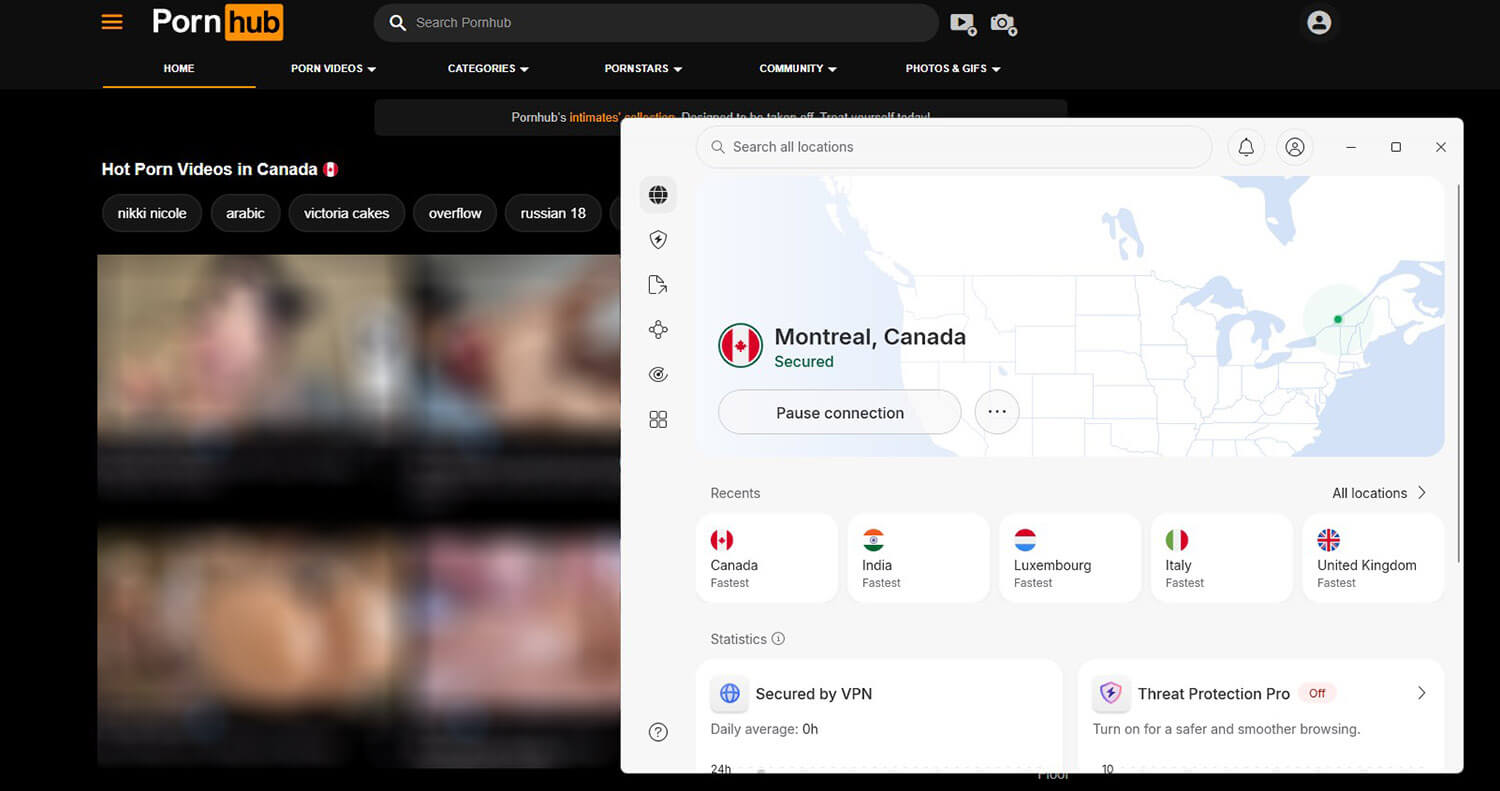Open the VPN locations globe icon in sidebar
Screen dimensions: 1500x791
pos(658,195)
